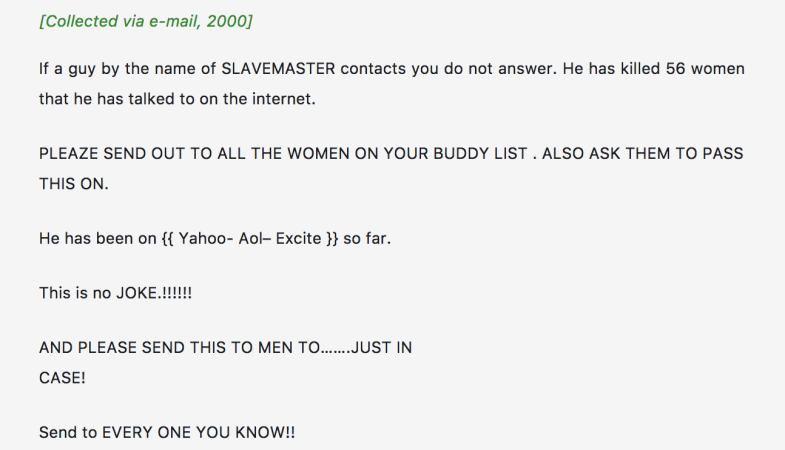Click the 'THIS ON.' line

point(74,184)
